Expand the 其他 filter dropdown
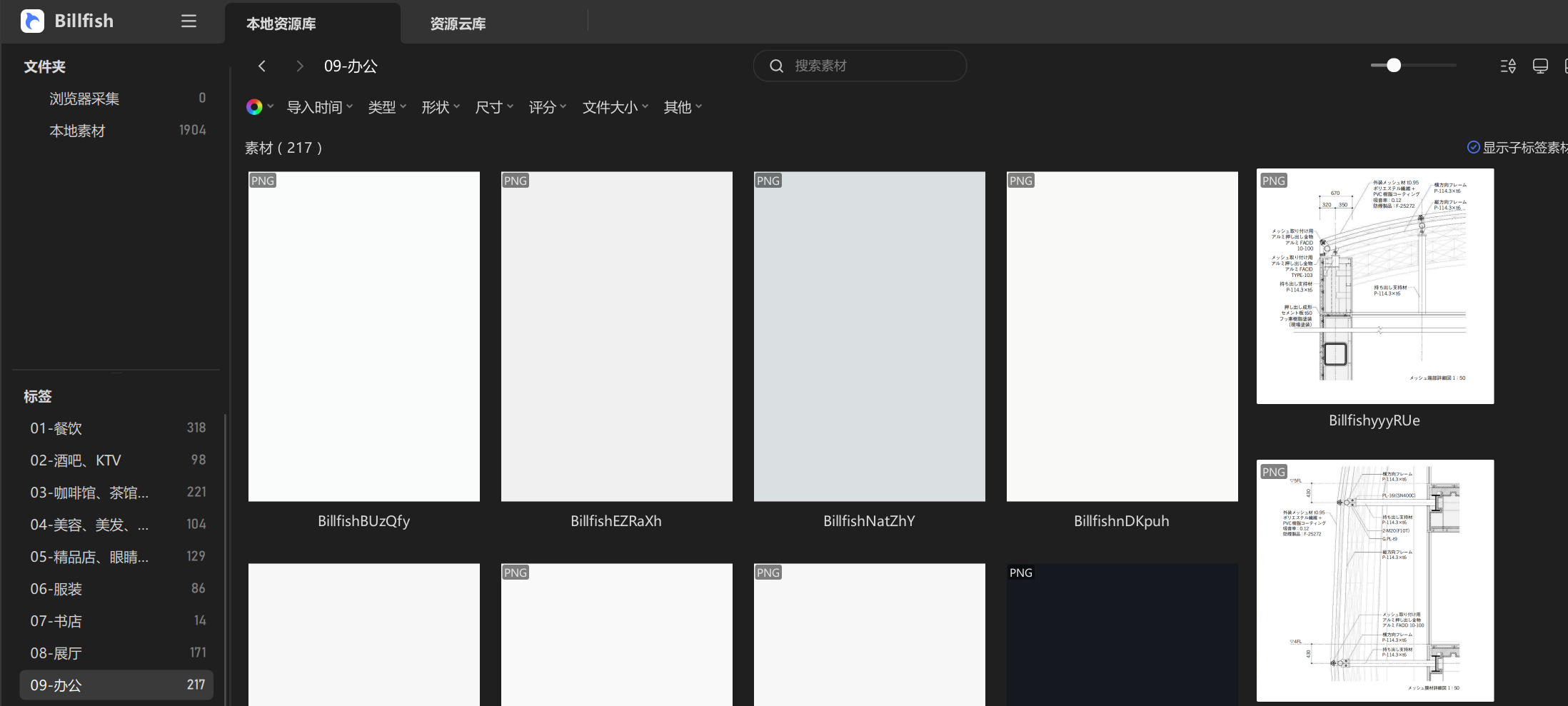1568x706 pixels. (x=683, y=107)
